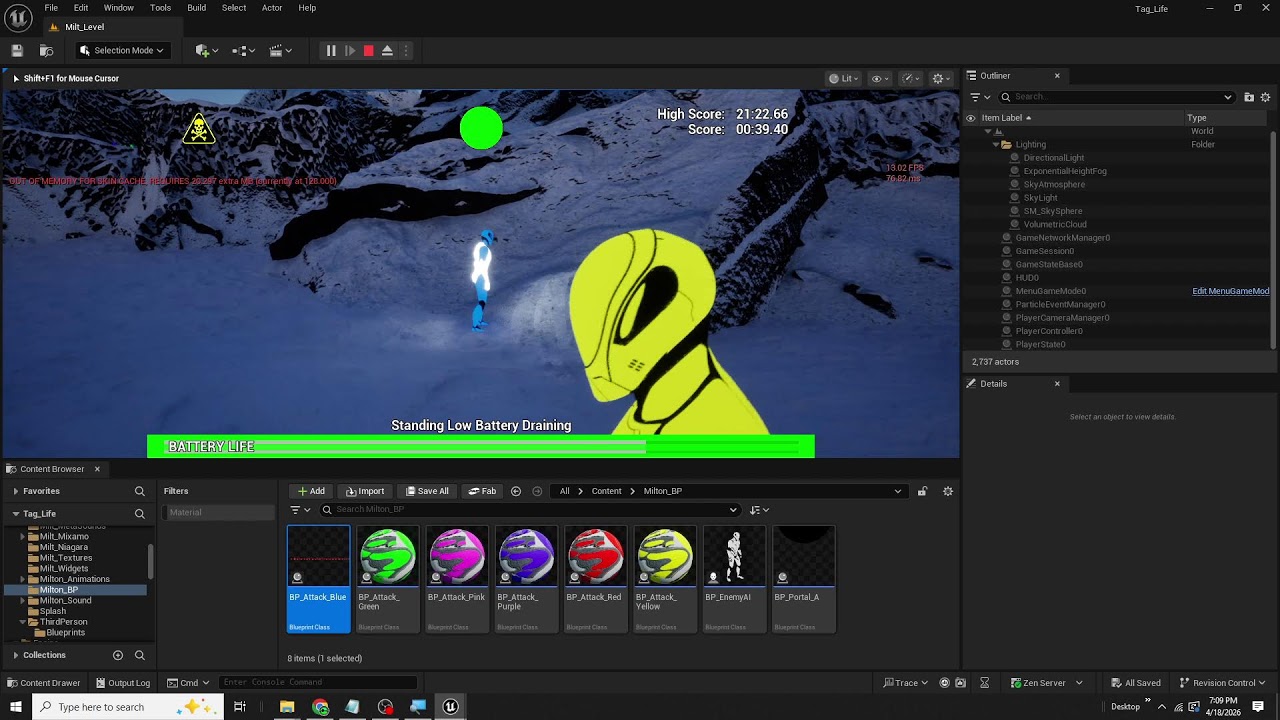
Task: Open the viewport Show flags eye menu
Action: (881, 78)
